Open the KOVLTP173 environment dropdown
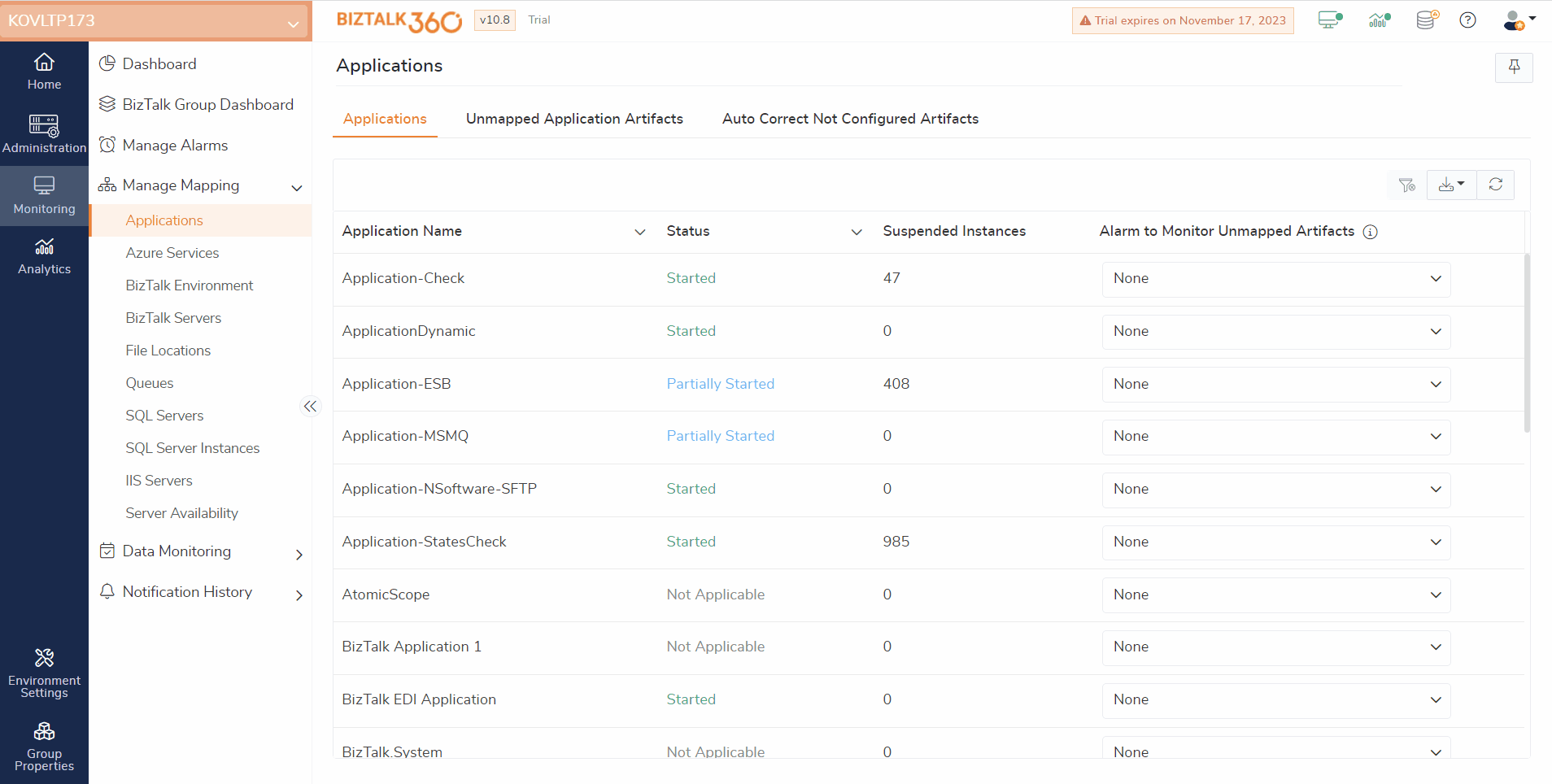Screen dimensions: 1552x784 point(155,21)
